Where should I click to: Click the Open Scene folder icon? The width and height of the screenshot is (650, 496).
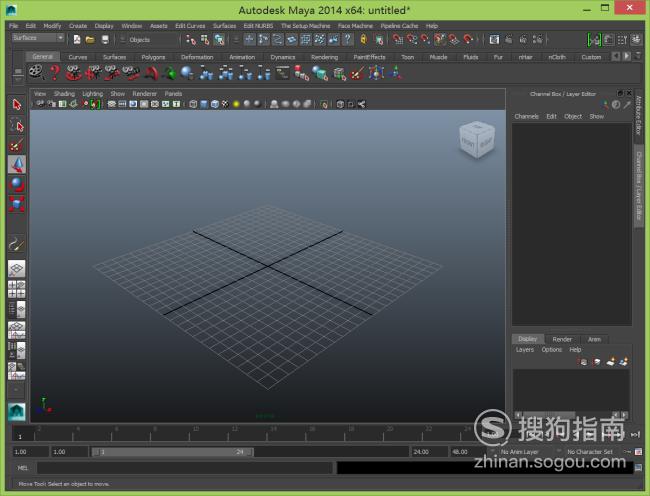click(x=90, y=39)
